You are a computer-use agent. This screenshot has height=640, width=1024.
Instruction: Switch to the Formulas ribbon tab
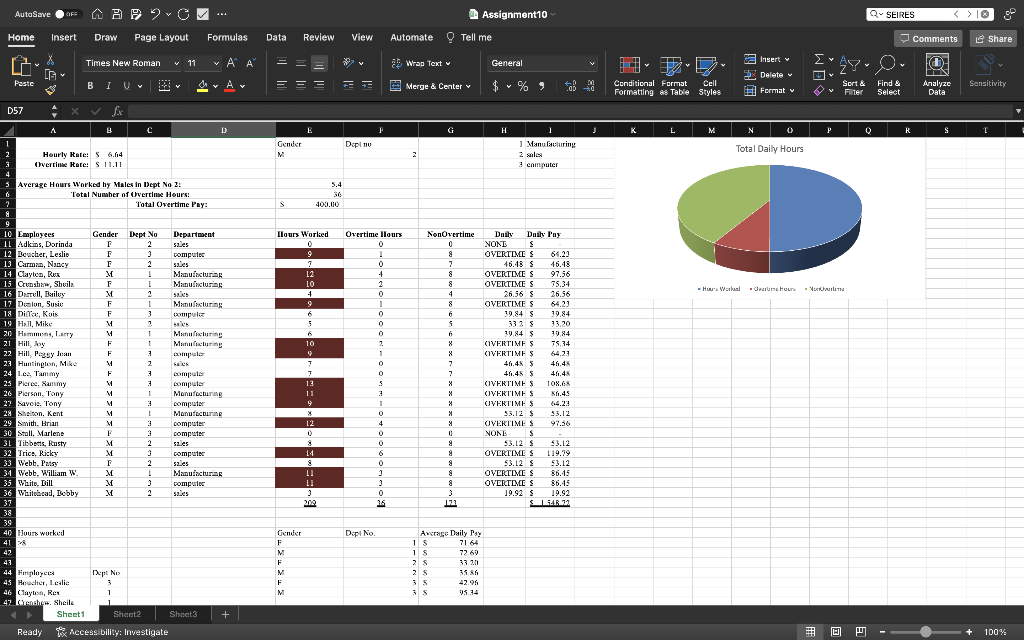(x=227, y=36)
